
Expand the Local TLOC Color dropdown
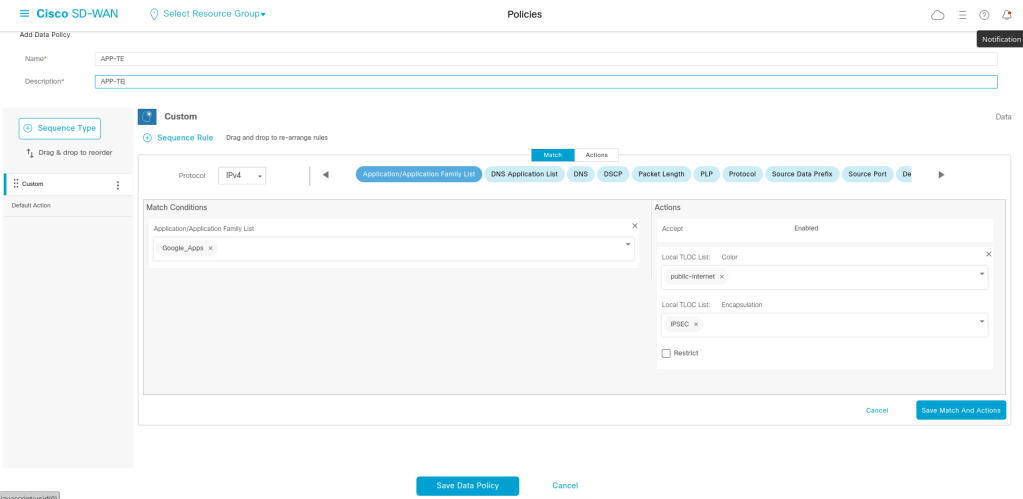982,274
